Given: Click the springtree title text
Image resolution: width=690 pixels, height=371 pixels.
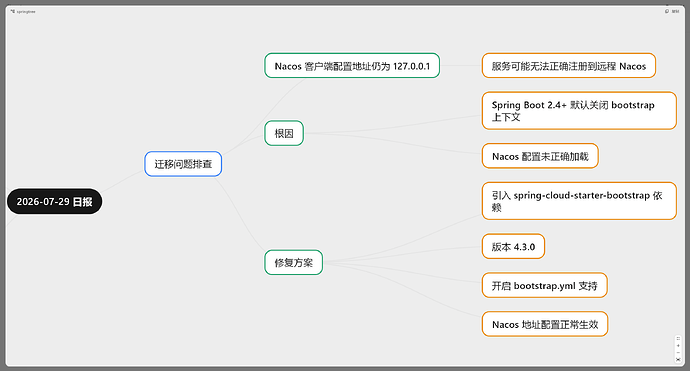Looking at the screenshot, I should (26, 11).
